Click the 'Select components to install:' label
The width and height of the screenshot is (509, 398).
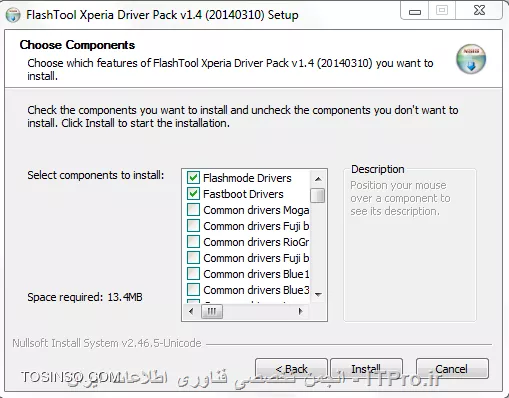[96, 175]
